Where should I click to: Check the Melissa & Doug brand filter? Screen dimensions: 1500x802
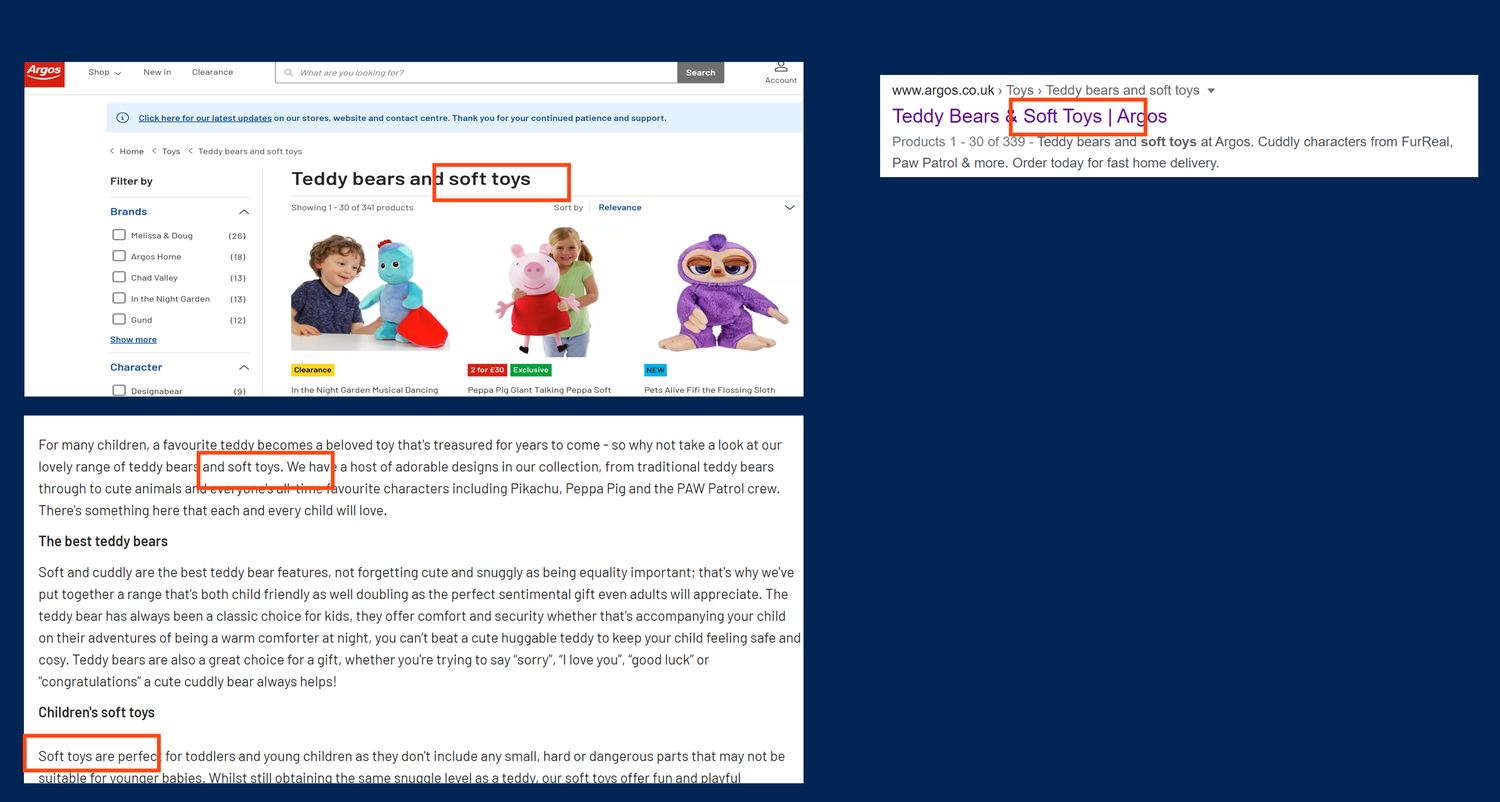[x=119, y=235]
